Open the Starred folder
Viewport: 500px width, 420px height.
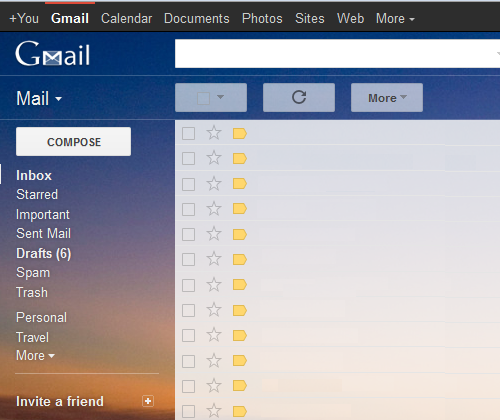(x=37, y=195)
